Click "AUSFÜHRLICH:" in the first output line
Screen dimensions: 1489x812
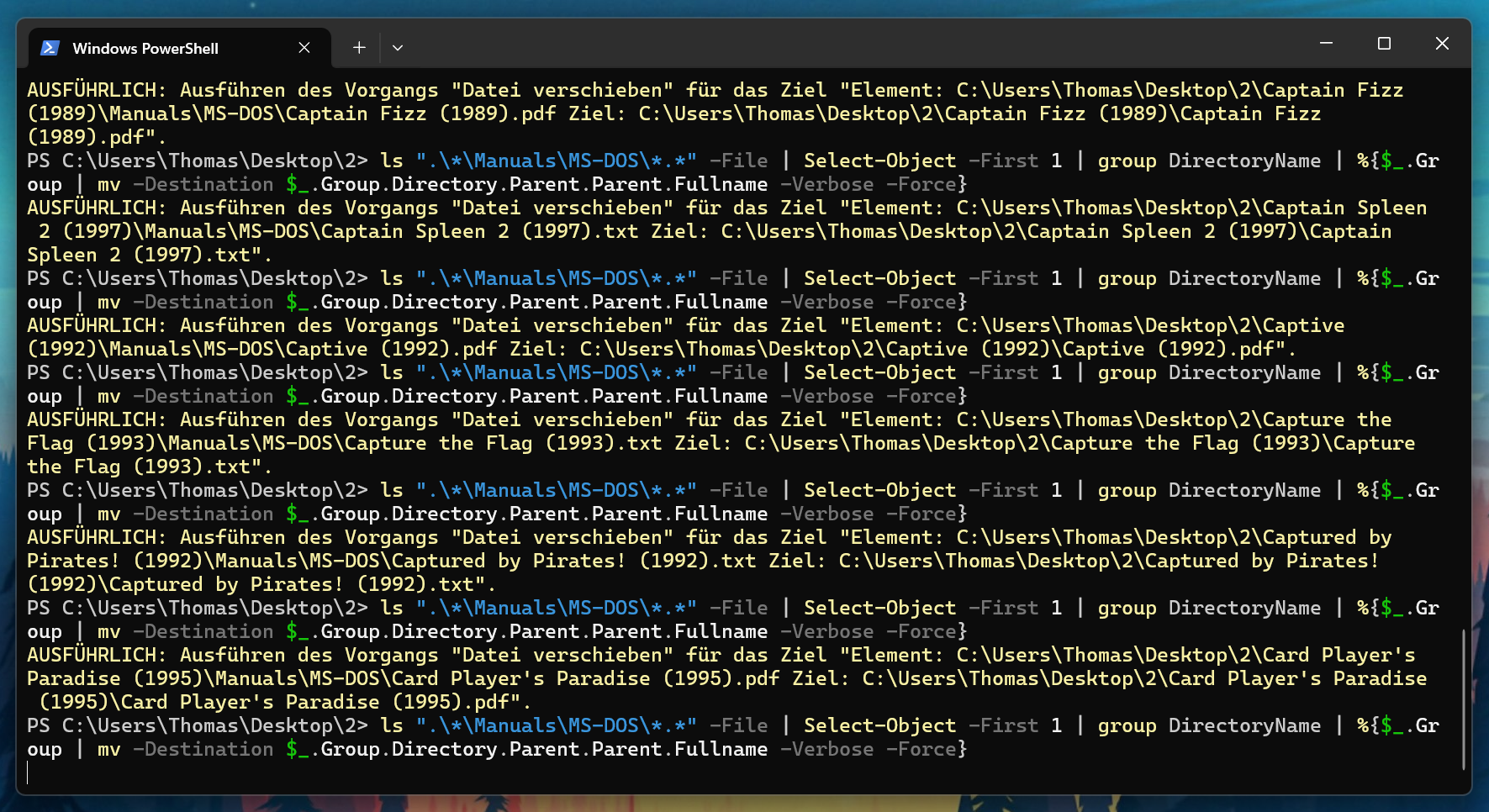97,90
